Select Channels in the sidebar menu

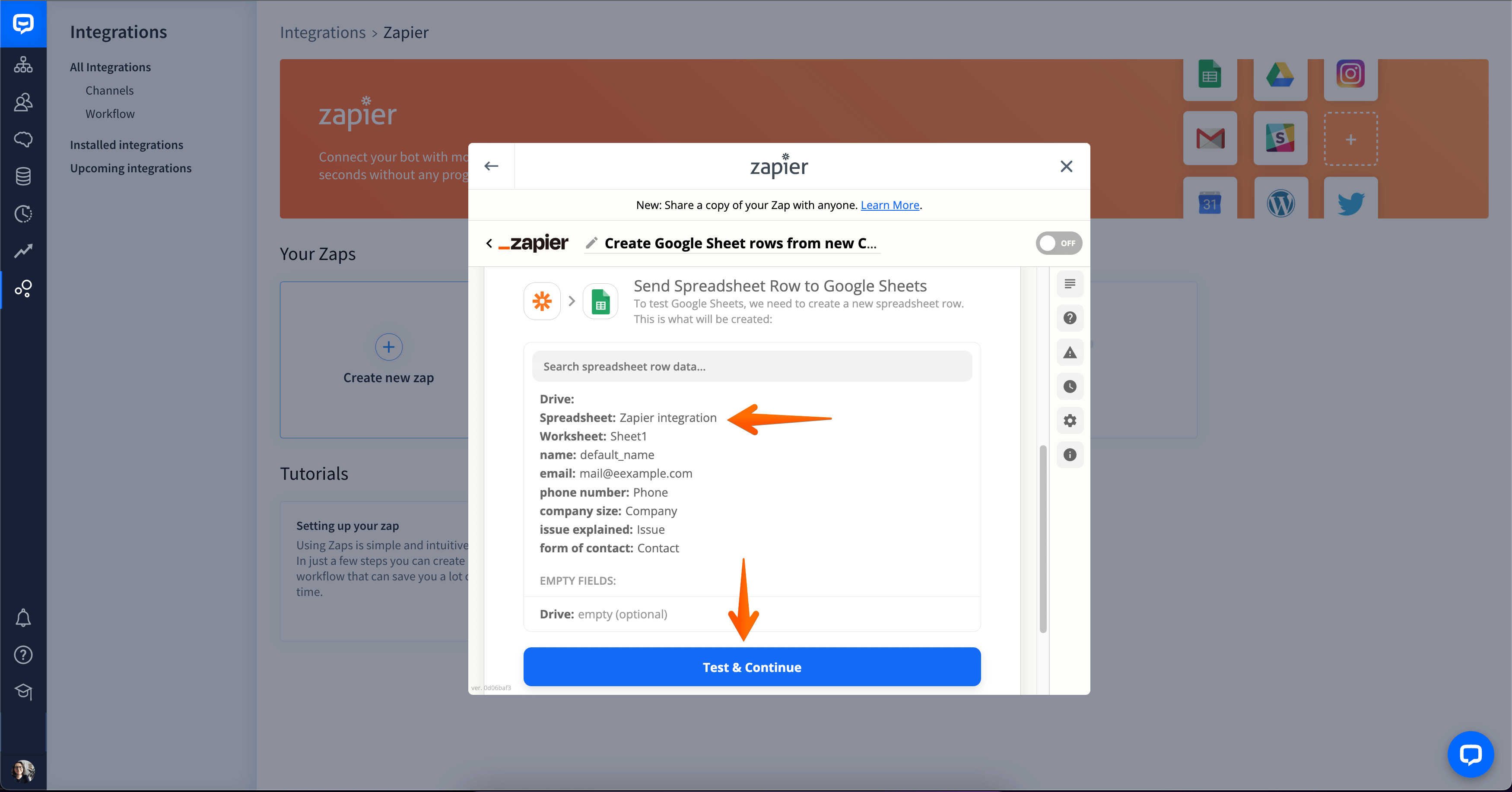click(x=110, y=90)
